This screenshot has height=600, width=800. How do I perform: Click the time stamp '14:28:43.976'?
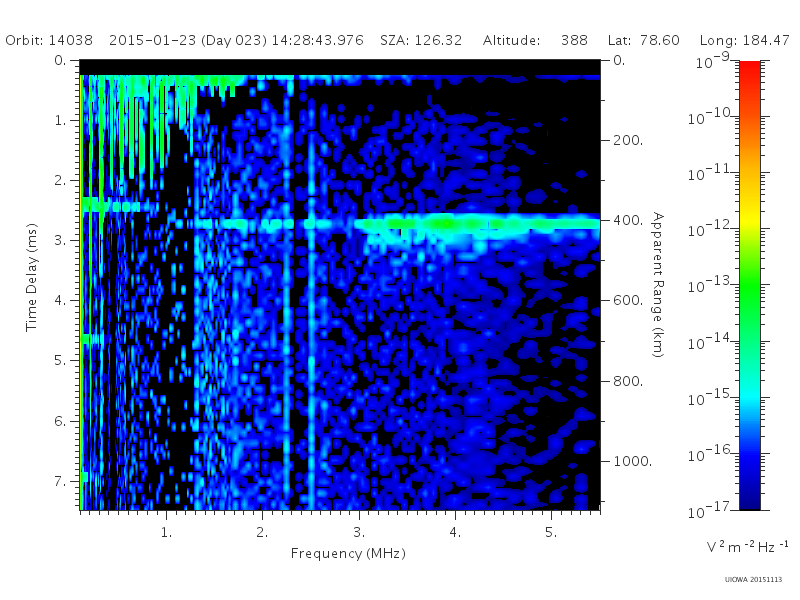click(x=317, y=40)
